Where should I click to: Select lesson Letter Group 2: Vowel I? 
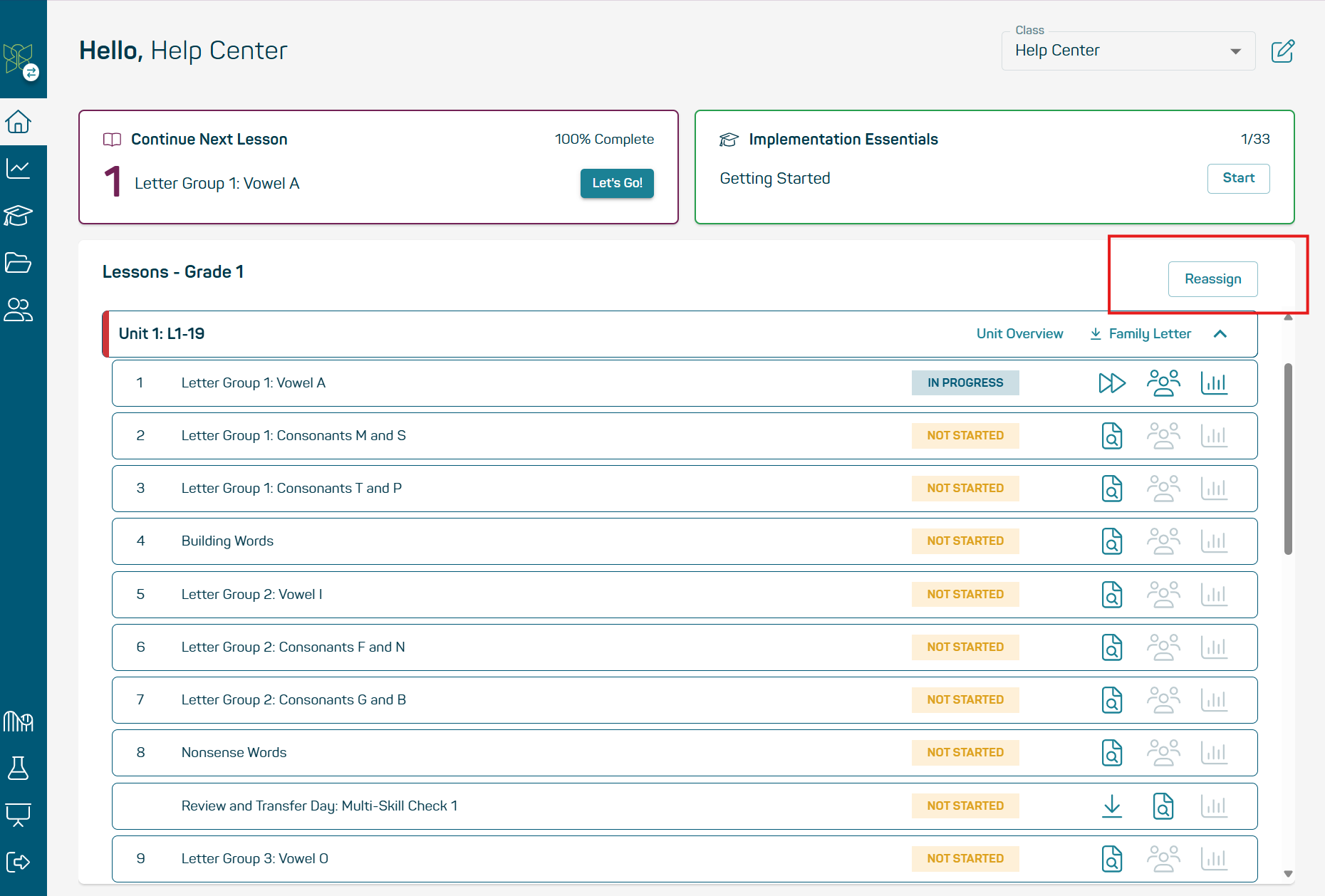click(x=685, y=595)
